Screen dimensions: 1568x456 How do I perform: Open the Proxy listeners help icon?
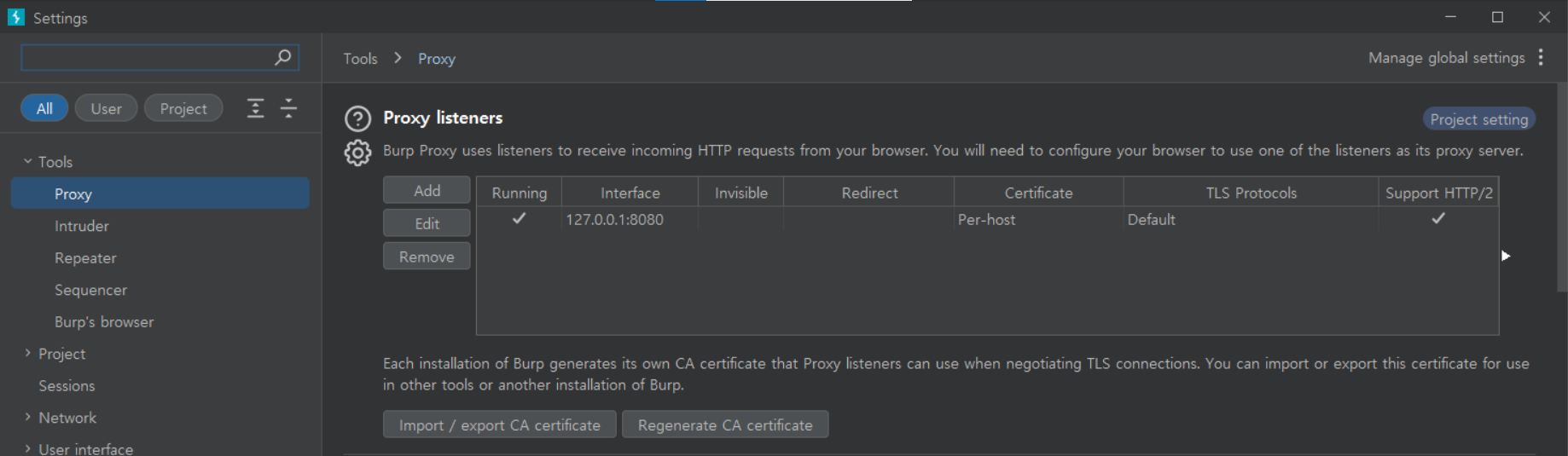(x=357, y=118)
